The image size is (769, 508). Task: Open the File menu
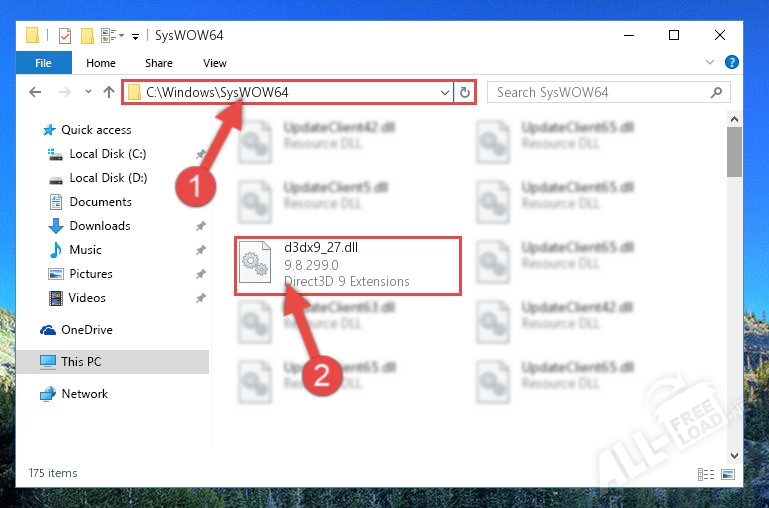43,62
